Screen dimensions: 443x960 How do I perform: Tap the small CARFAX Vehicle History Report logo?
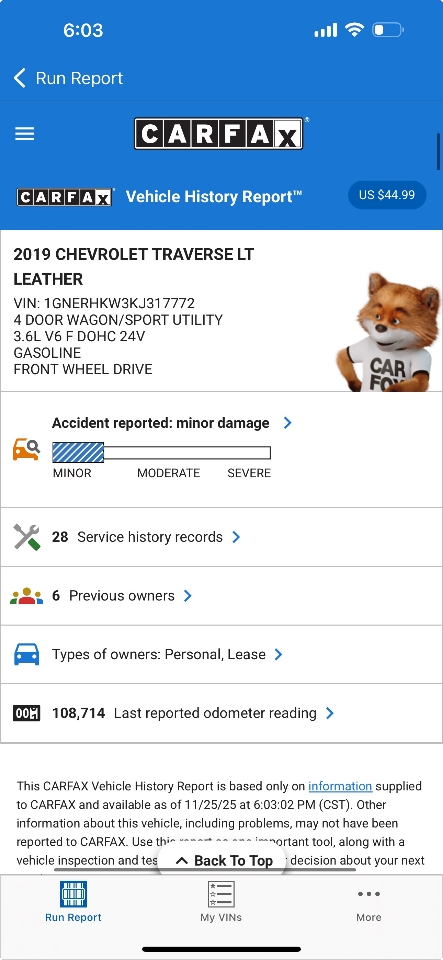(x=65, y=197)
